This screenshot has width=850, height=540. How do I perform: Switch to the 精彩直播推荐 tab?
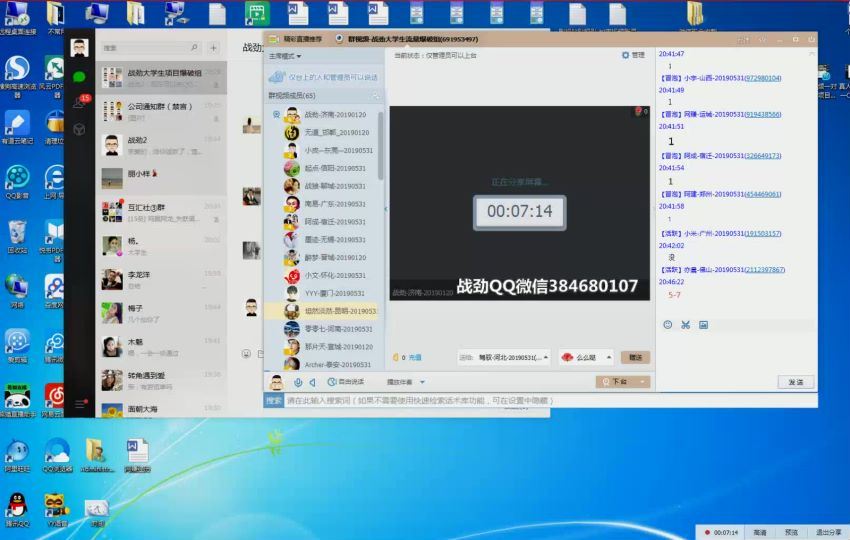click(297, 39)
